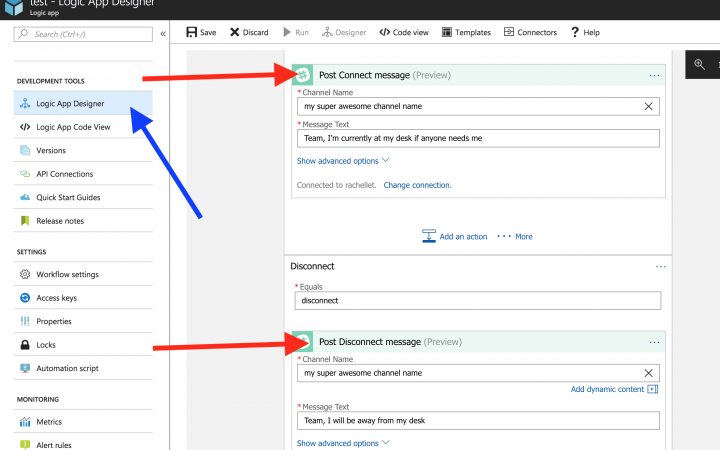Open Code view from the toolbar
This screenshot has height=450, width=720.
[x=385, y=32]
